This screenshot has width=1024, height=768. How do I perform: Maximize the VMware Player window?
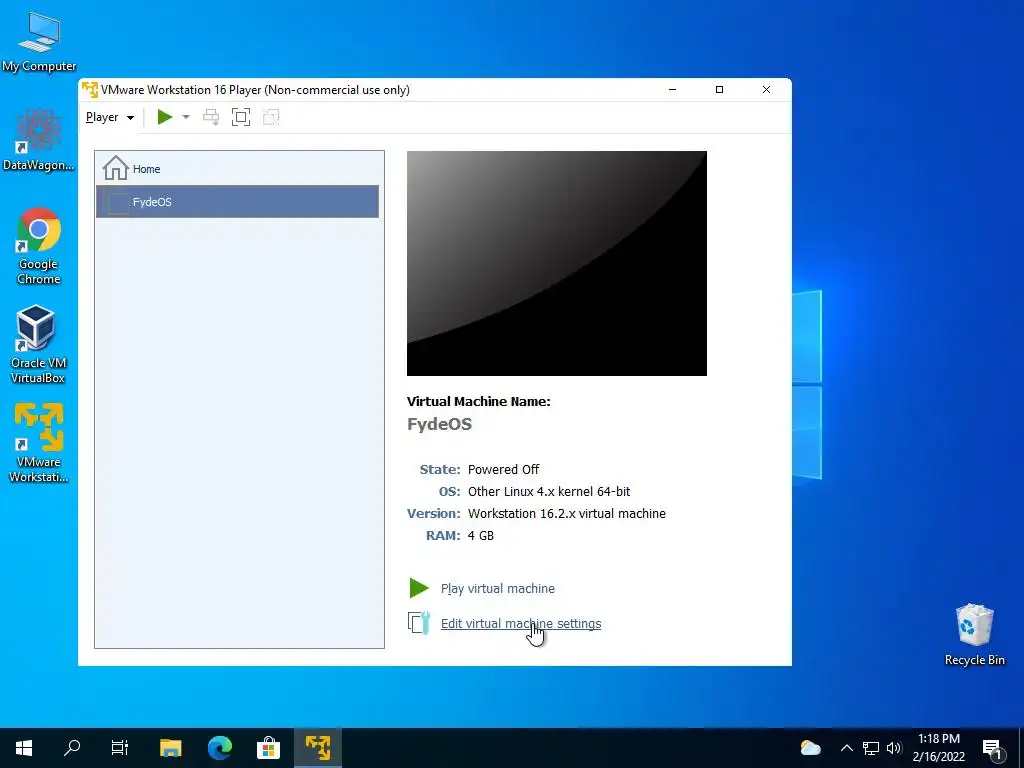coord(720,89)
